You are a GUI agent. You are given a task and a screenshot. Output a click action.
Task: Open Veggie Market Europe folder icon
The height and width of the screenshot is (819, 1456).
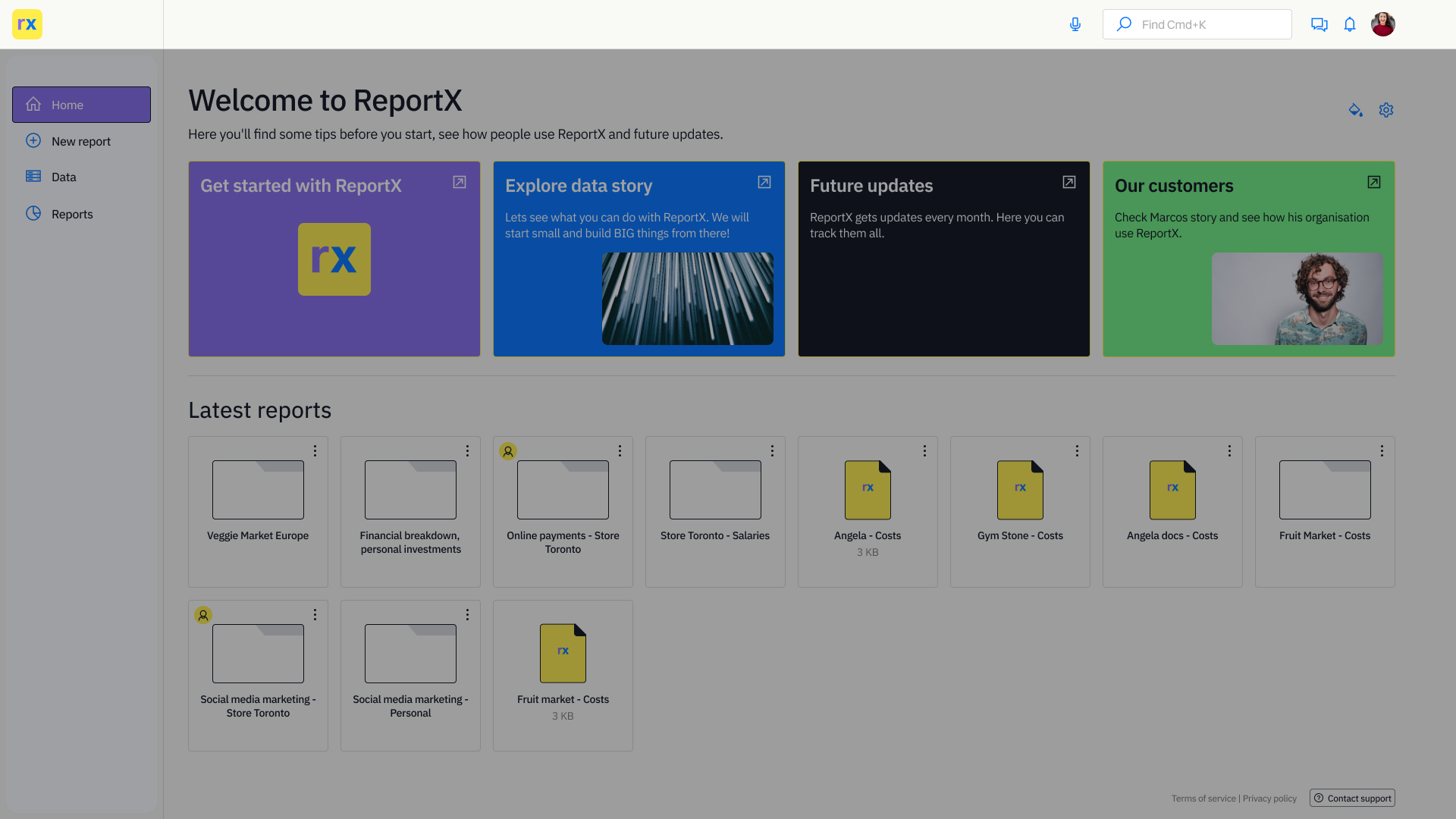258,490
